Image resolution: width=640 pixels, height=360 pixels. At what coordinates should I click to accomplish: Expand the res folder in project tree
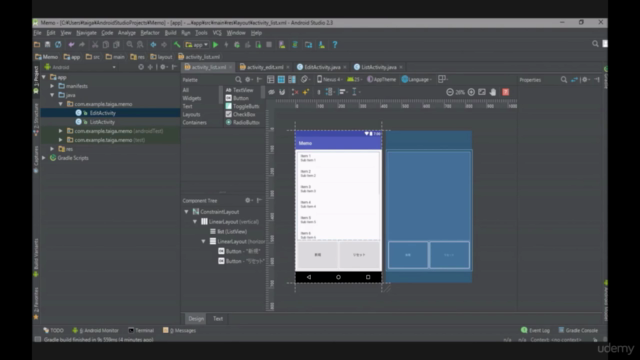click(x=52, y=149)
